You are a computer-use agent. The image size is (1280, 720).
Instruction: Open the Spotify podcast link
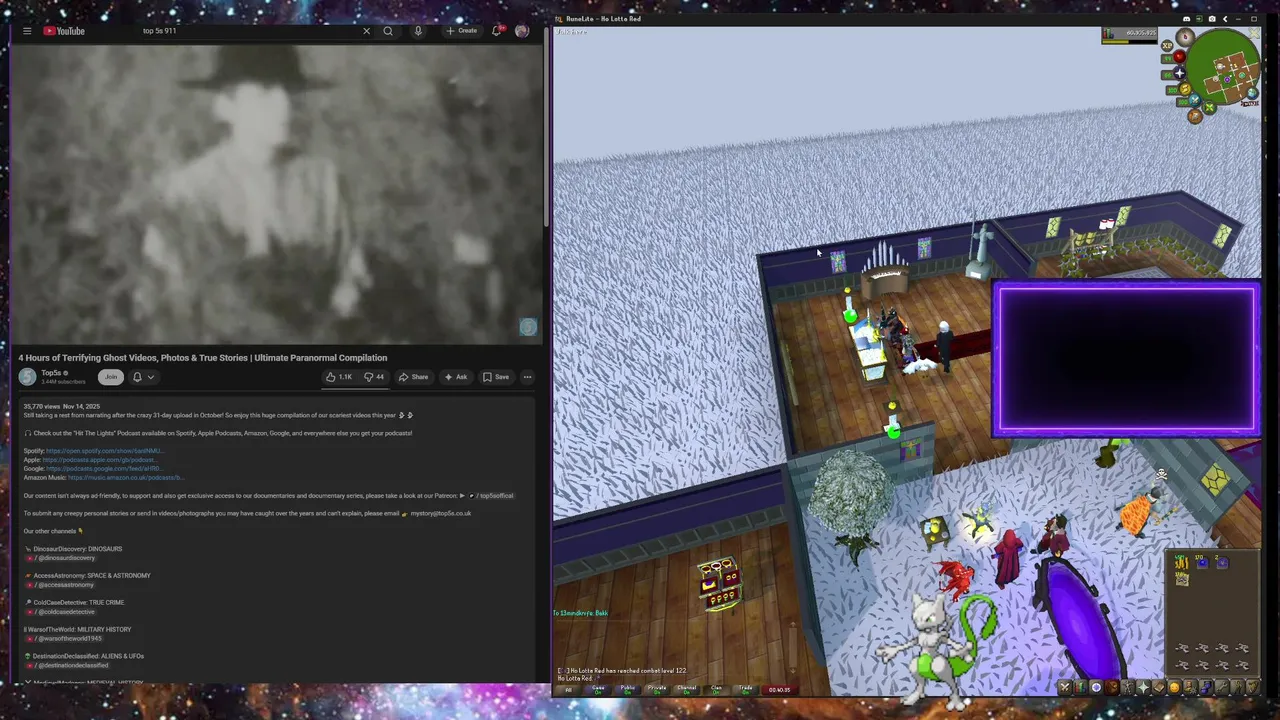[x=104, y=451]
